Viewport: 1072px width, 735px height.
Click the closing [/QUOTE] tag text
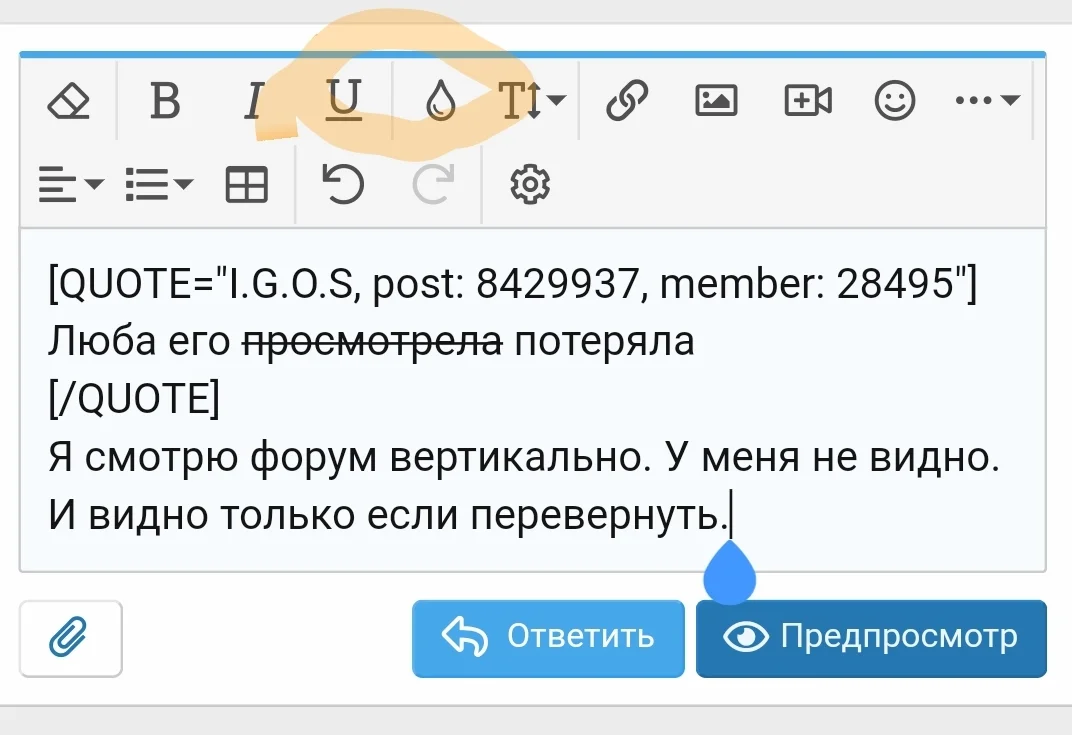point(134,399)
